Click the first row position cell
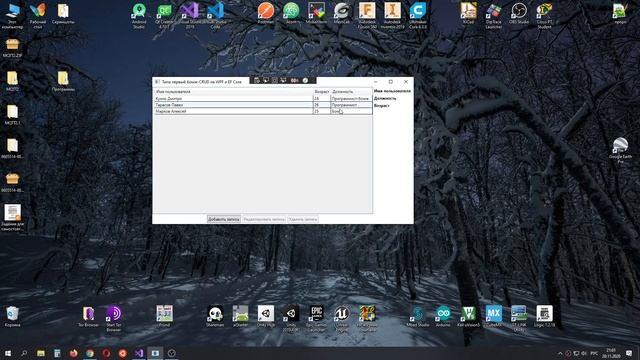The width and height of the screenshot is (640, 360). click(351, 98)
